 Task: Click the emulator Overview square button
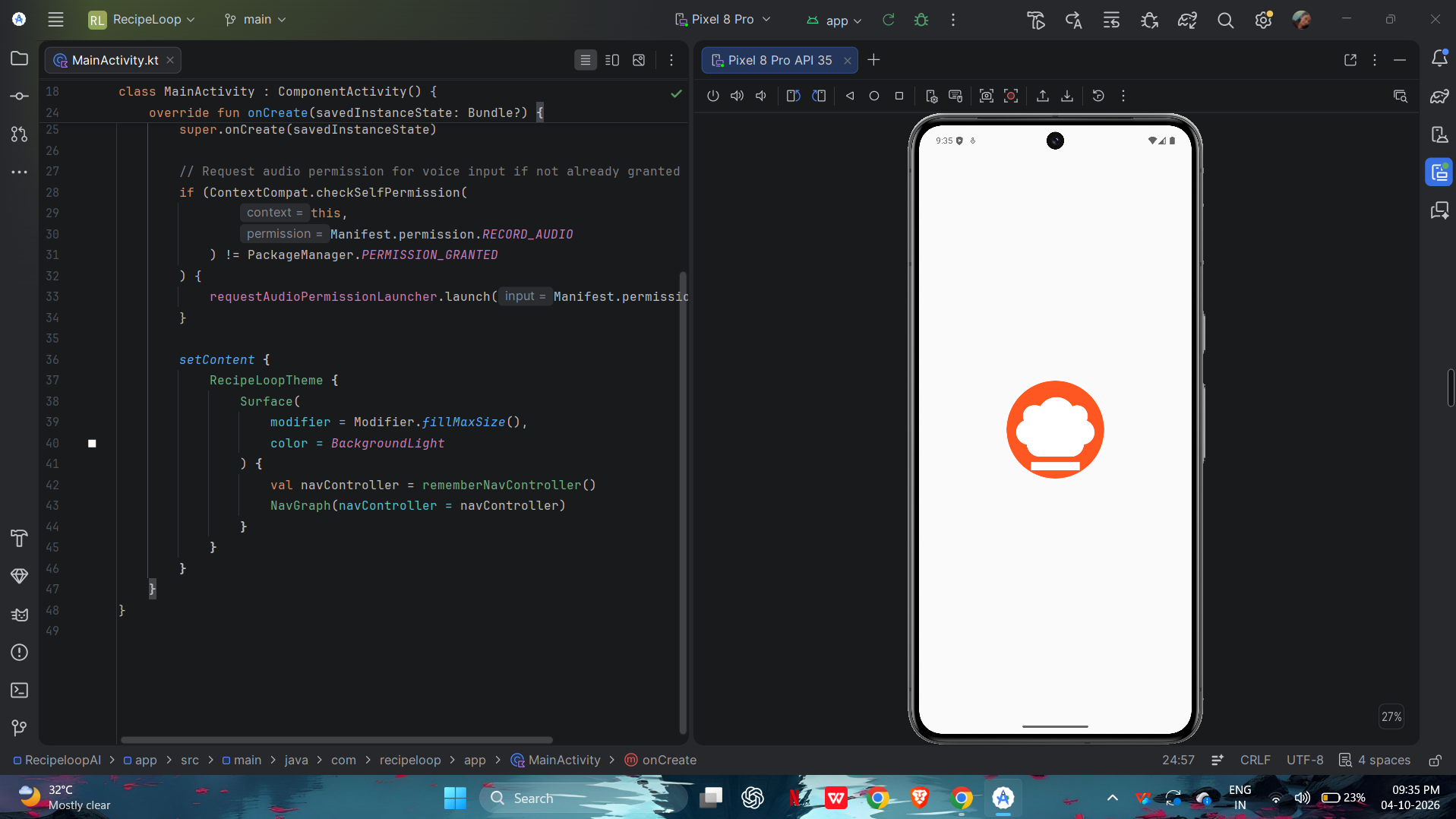coord(899,96)
